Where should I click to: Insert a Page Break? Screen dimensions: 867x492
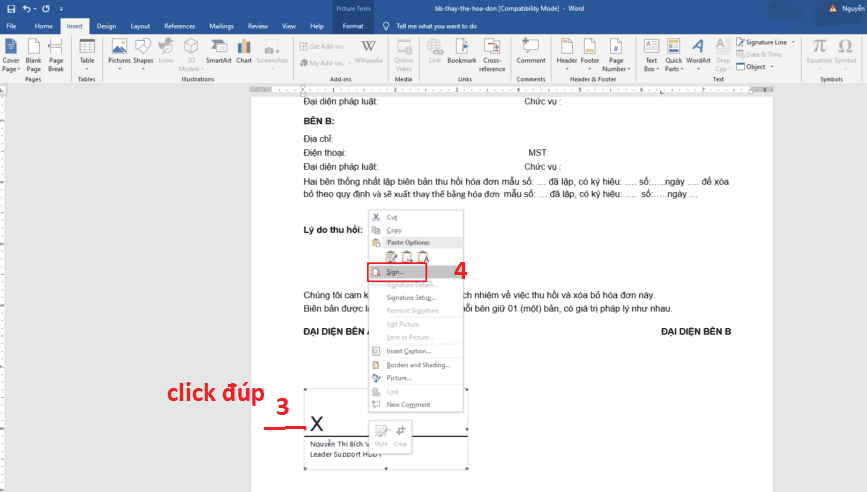tap(56, 55)
